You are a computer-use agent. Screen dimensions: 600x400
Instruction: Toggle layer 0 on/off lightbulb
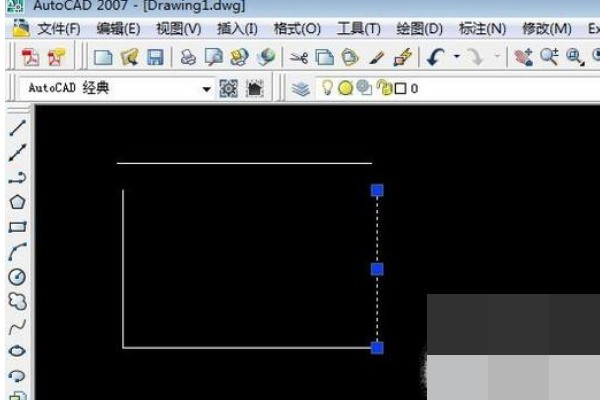point(327,87)
